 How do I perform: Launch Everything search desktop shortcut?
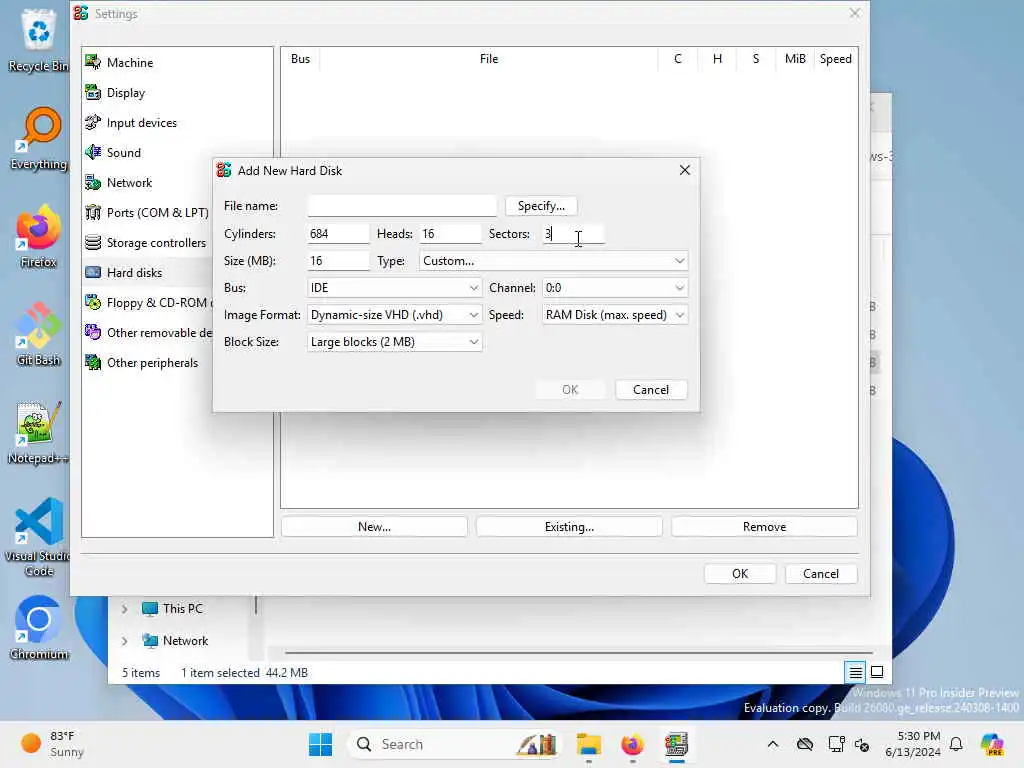tap(38, 138)
